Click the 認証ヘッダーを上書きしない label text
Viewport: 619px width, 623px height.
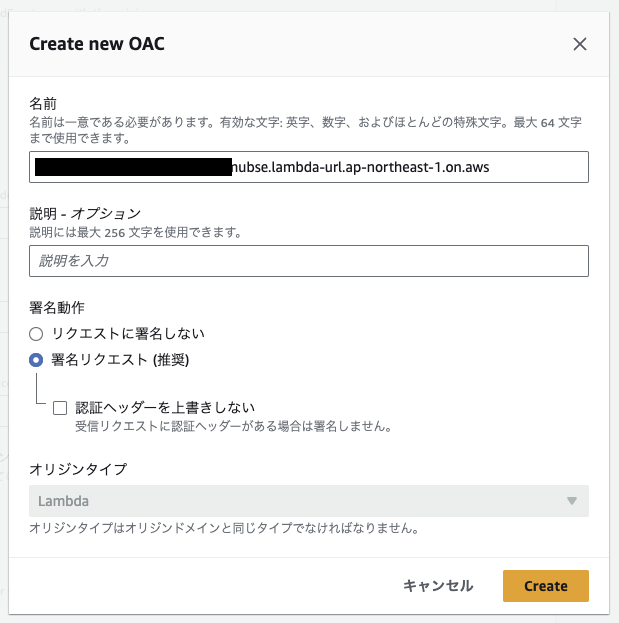165,408
